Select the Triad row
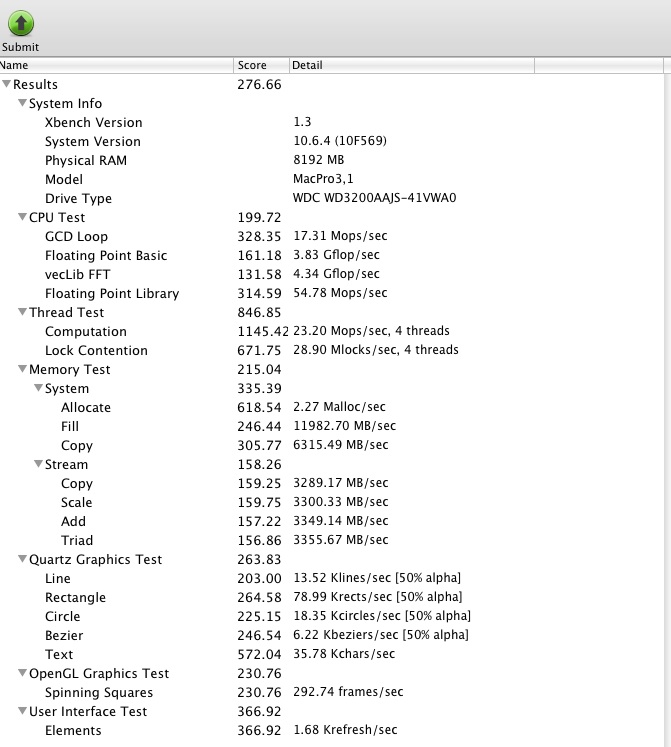 [332, 540]
